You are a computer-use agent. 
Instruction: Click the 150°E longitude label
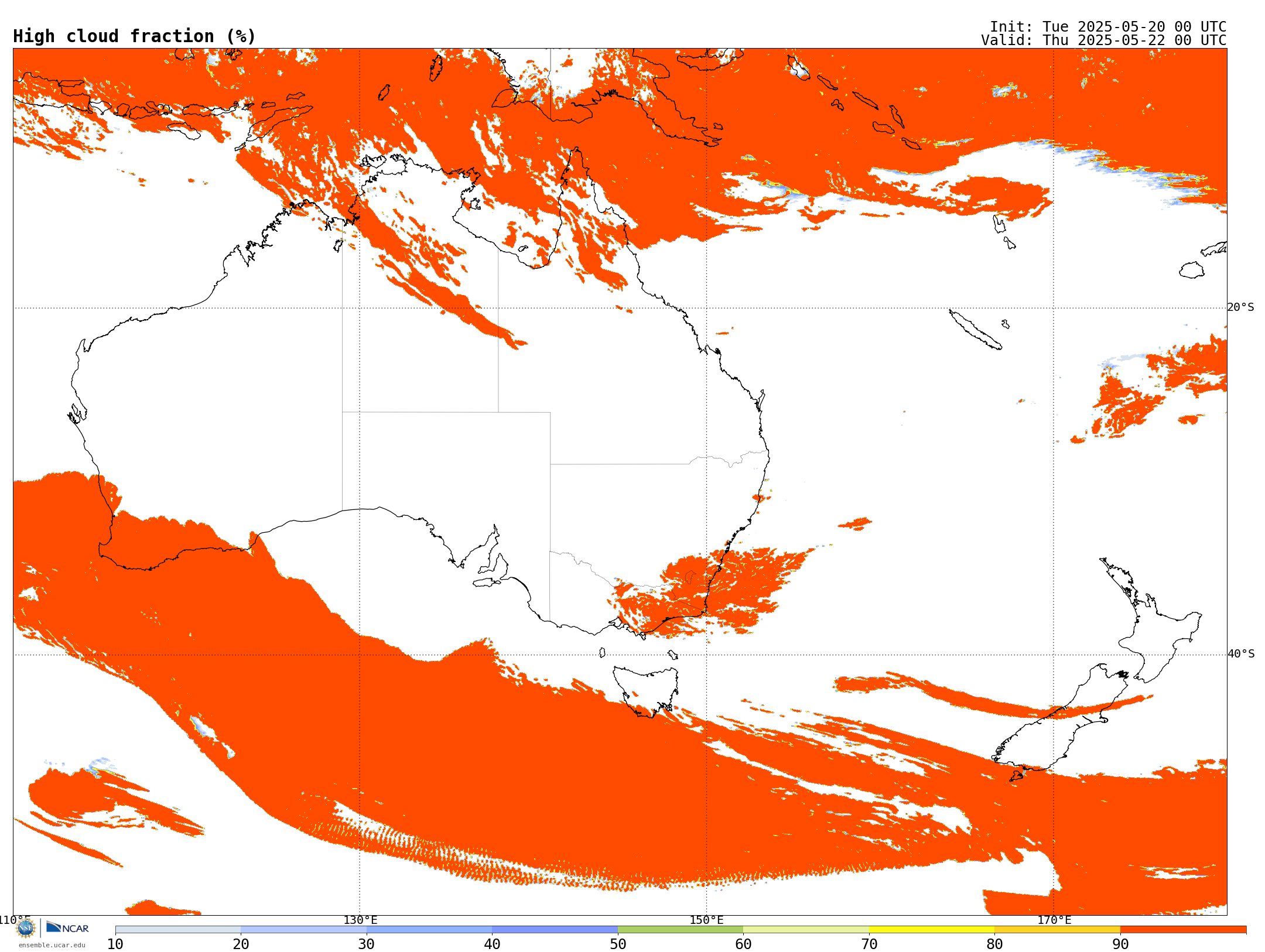(x=706, y=920)
